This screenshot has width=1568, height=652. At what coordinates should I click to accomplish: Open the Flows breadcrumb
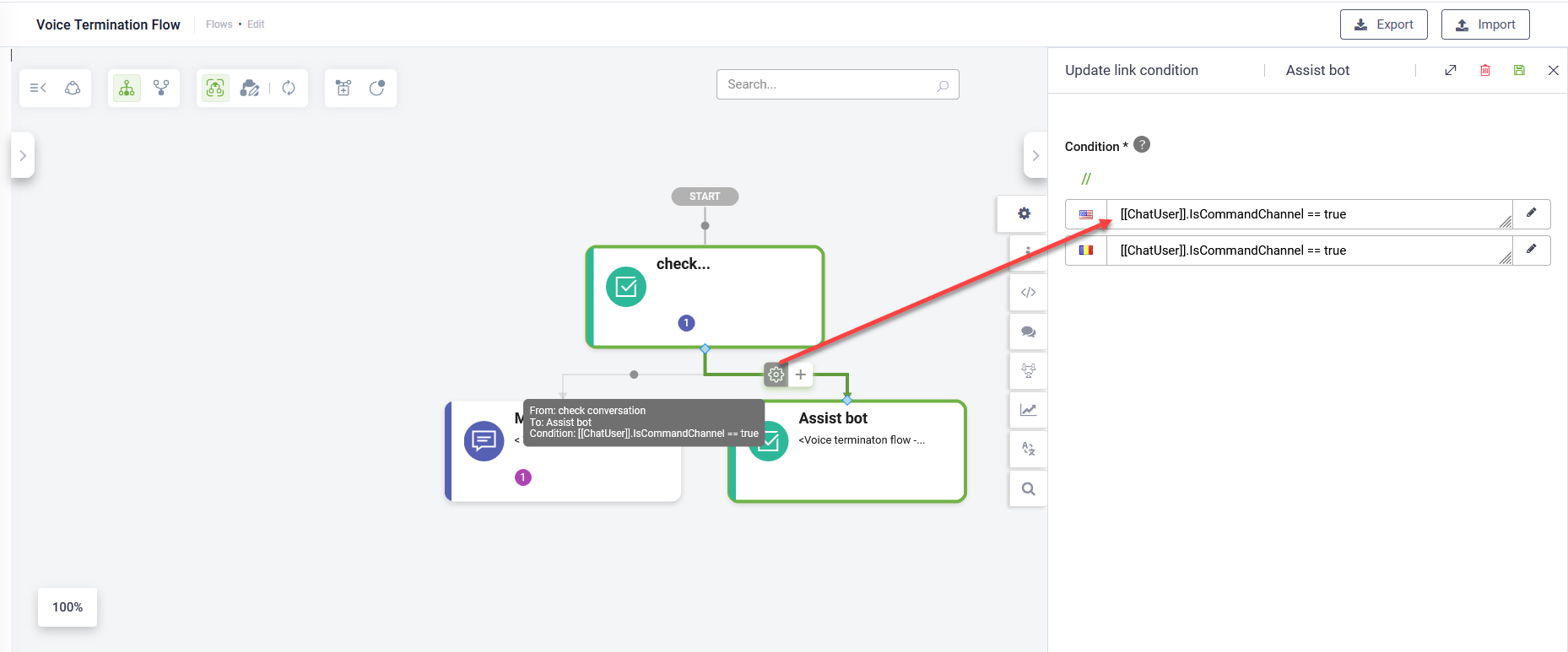[219, 24]
